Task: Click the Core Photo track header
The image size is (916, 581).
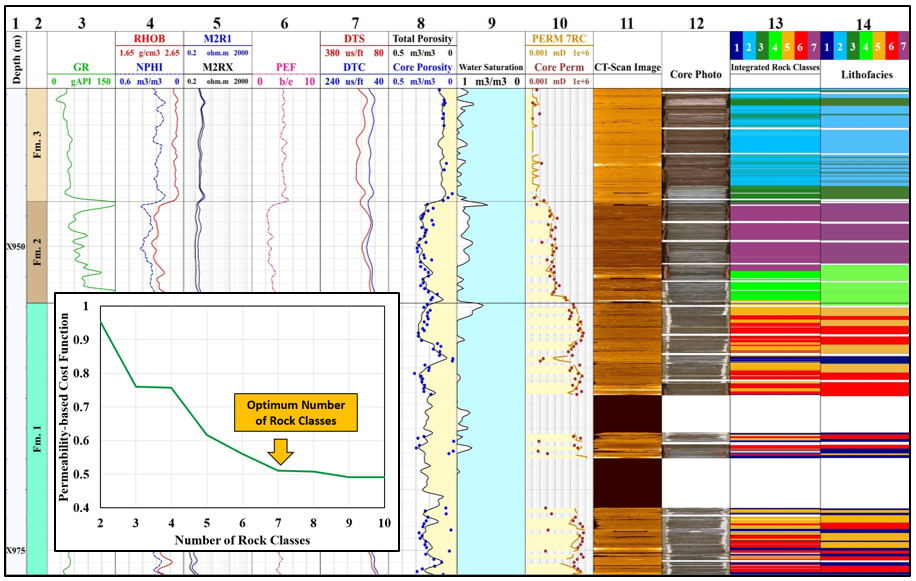Action: pyautogui.click(x=695, y=74)
